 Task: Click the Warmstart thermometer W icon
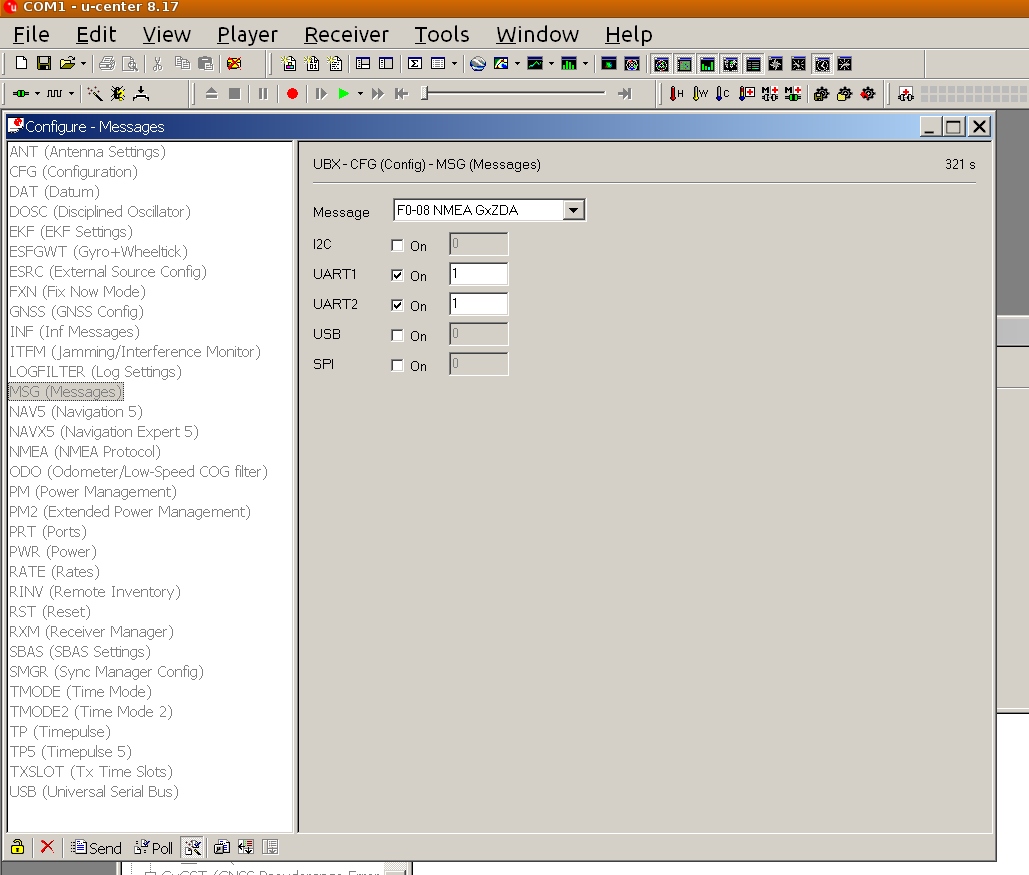click(700, 94)
